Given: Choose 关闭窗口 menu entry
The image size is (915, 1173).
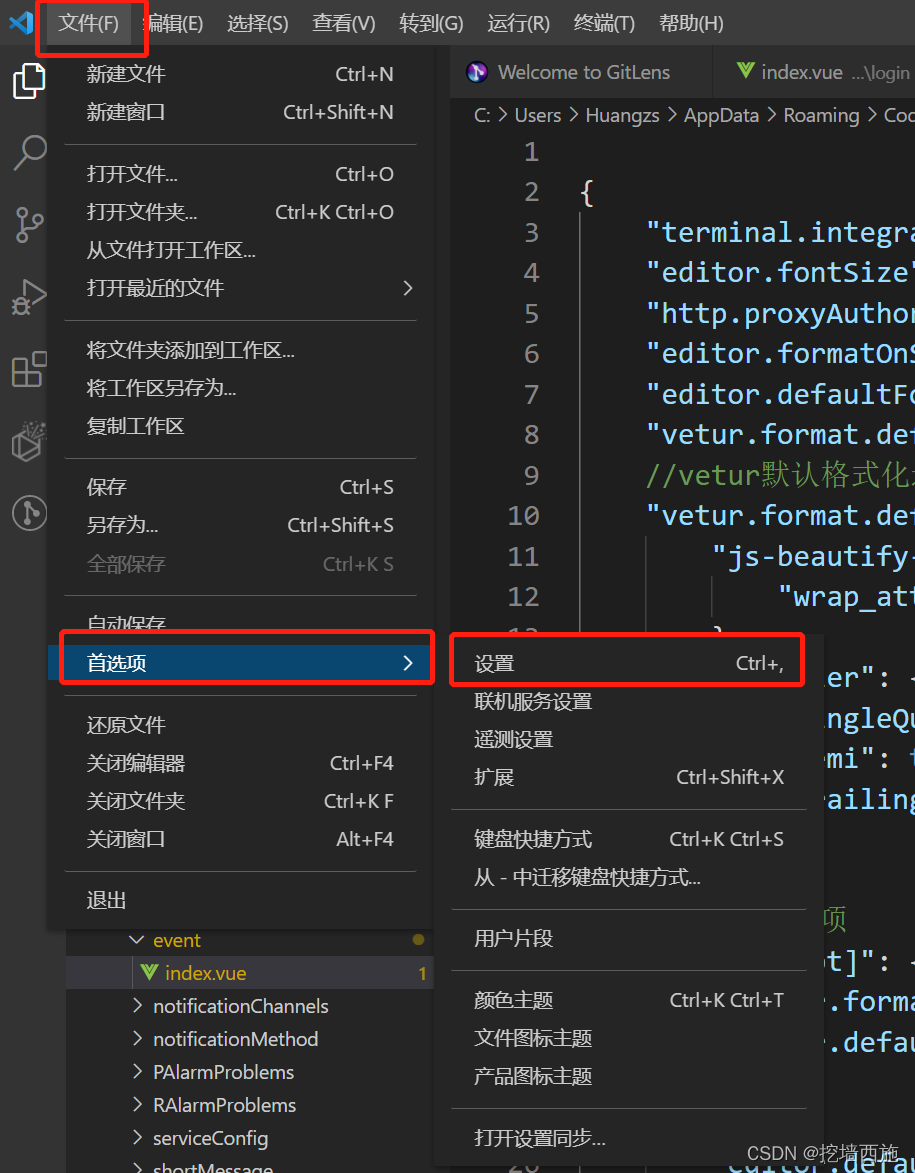Looking at the screenshot, I should tap(240, 839).
